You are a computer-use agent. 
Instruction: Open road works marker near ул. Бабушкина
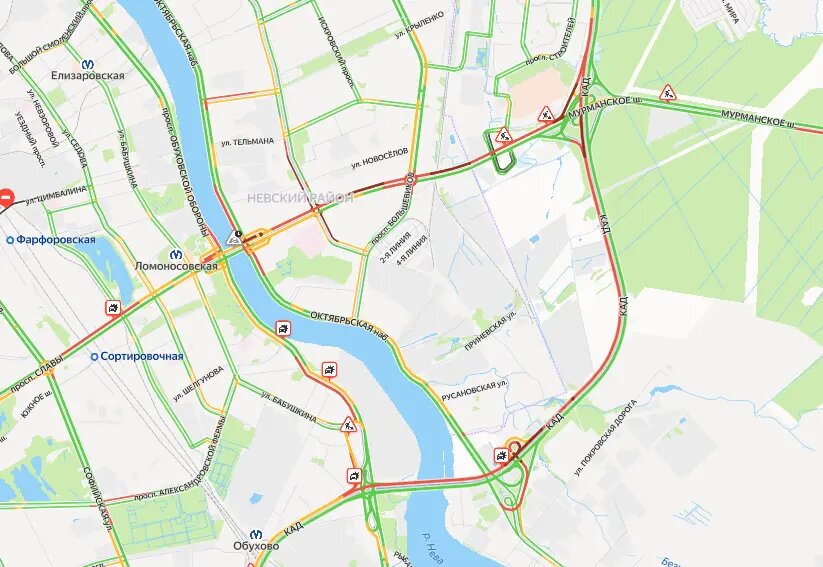pos(348,424)
